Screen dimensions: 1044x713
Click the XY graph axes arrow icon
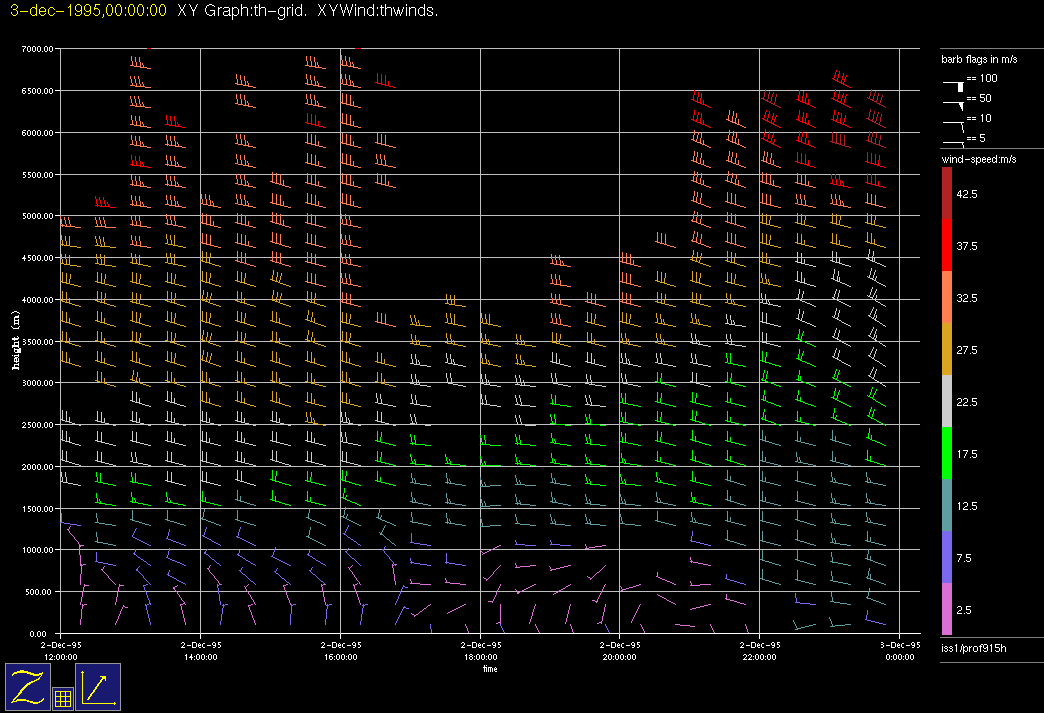(98, 687)
